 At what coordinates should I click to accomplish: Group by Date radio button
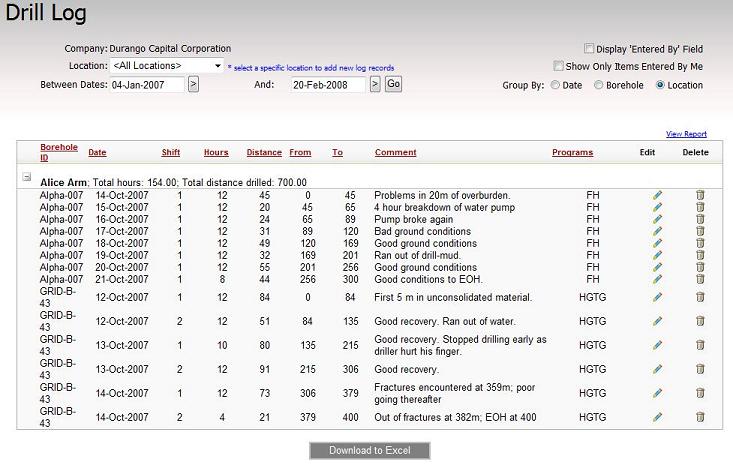(x=555, y=85)
